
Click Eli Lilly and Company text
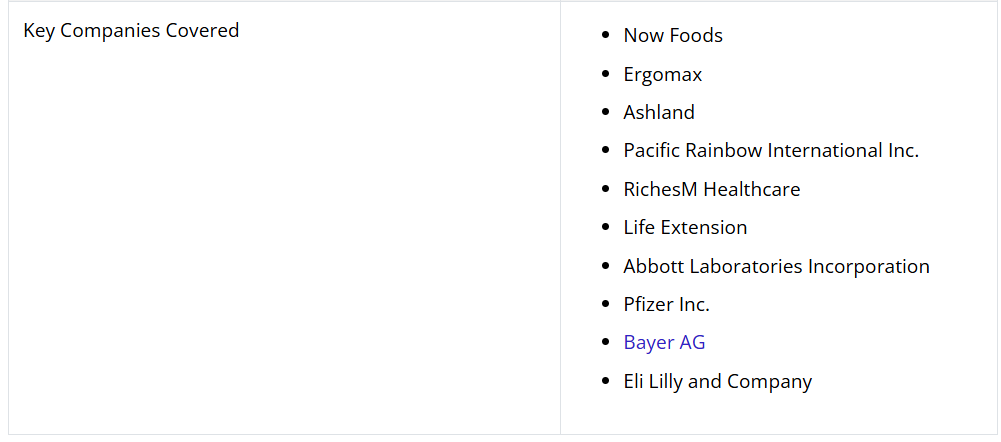[718, 381]
